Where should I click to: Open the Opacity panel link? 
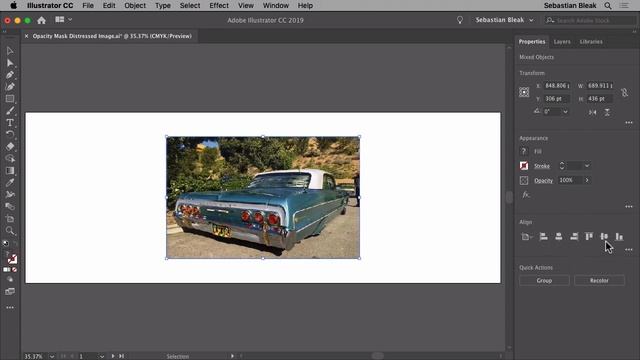[543, 180]
